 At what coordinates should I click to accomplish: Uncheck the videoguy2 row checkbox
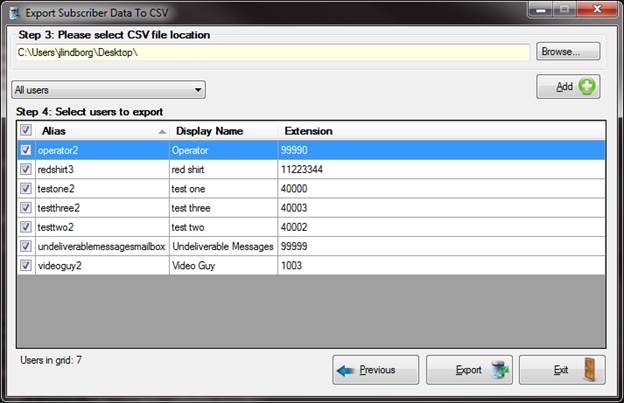[x=26, y=265]
